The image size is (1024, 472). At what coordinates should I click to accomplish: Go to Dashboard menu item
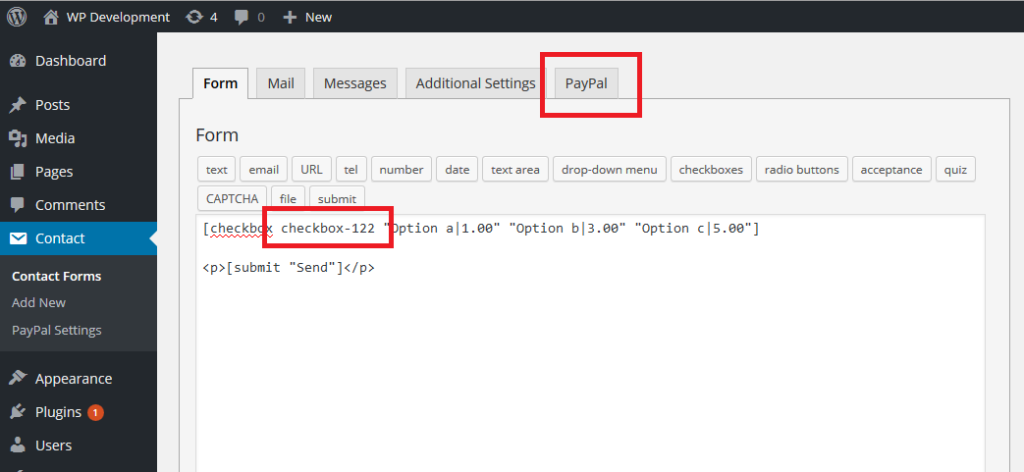(x=78, y=61)
